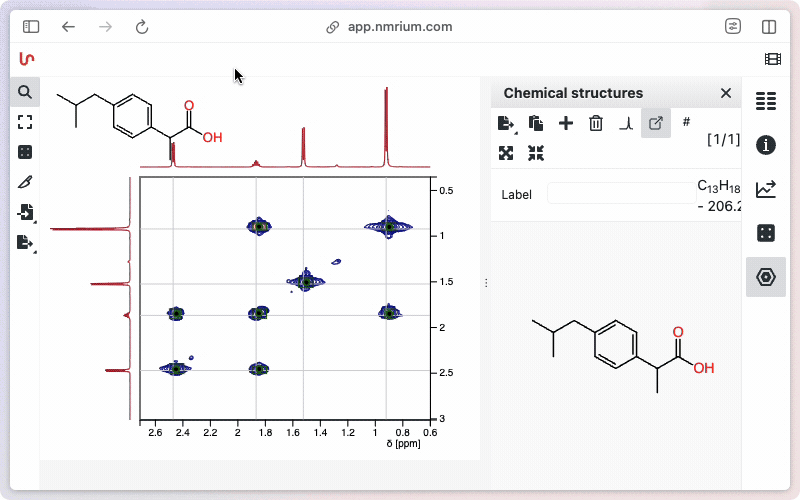This screenshot has width=800, height=500.
Task: Paste a molecule using the clipboard icon
Action: pyautogui.click(x=536, y=123)
